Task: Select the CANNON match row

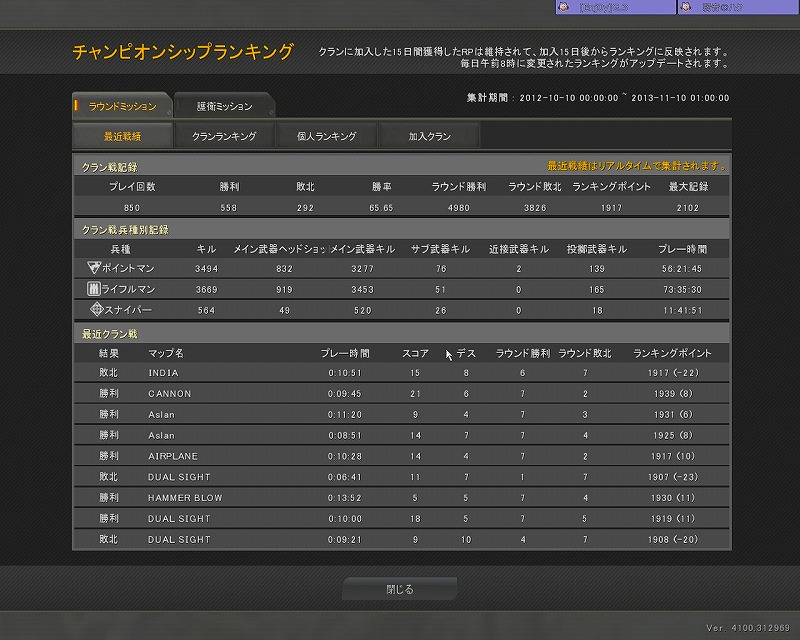Action: tap(400, 394)
